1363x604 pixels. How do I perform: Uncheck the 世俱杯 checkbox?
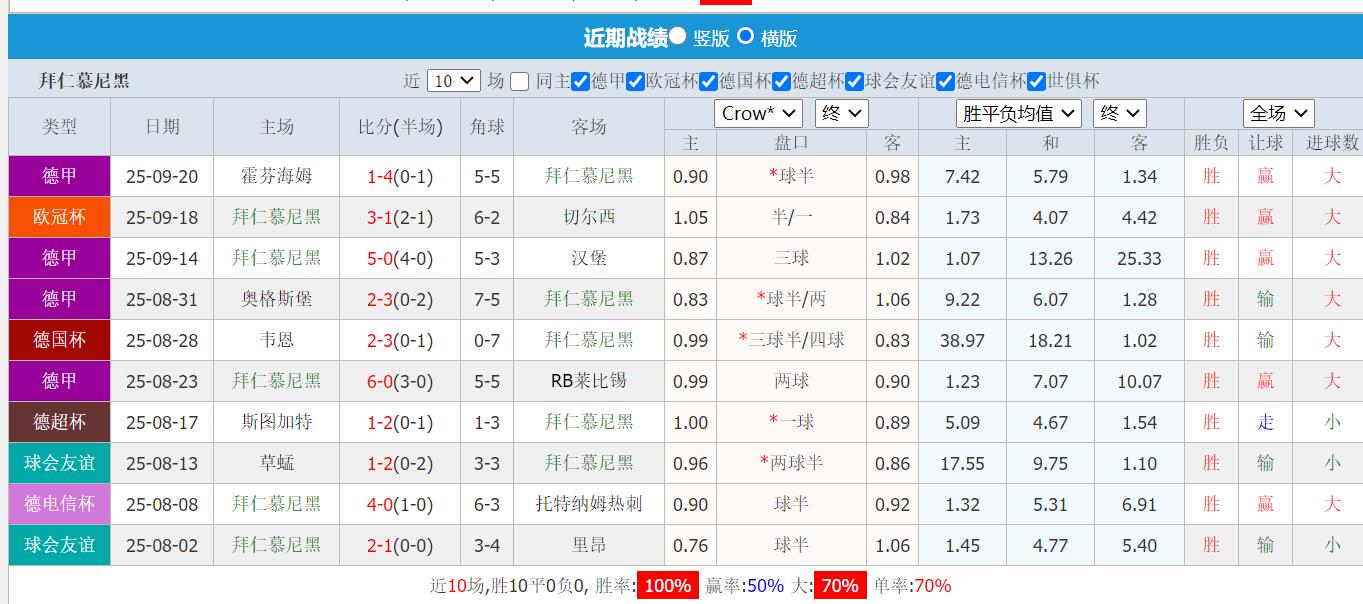point(1037,80)
